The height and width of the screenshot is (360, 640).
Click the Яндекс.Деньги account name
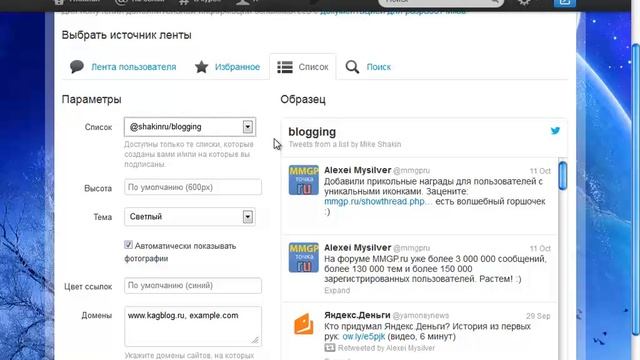[x=357, y=316]
